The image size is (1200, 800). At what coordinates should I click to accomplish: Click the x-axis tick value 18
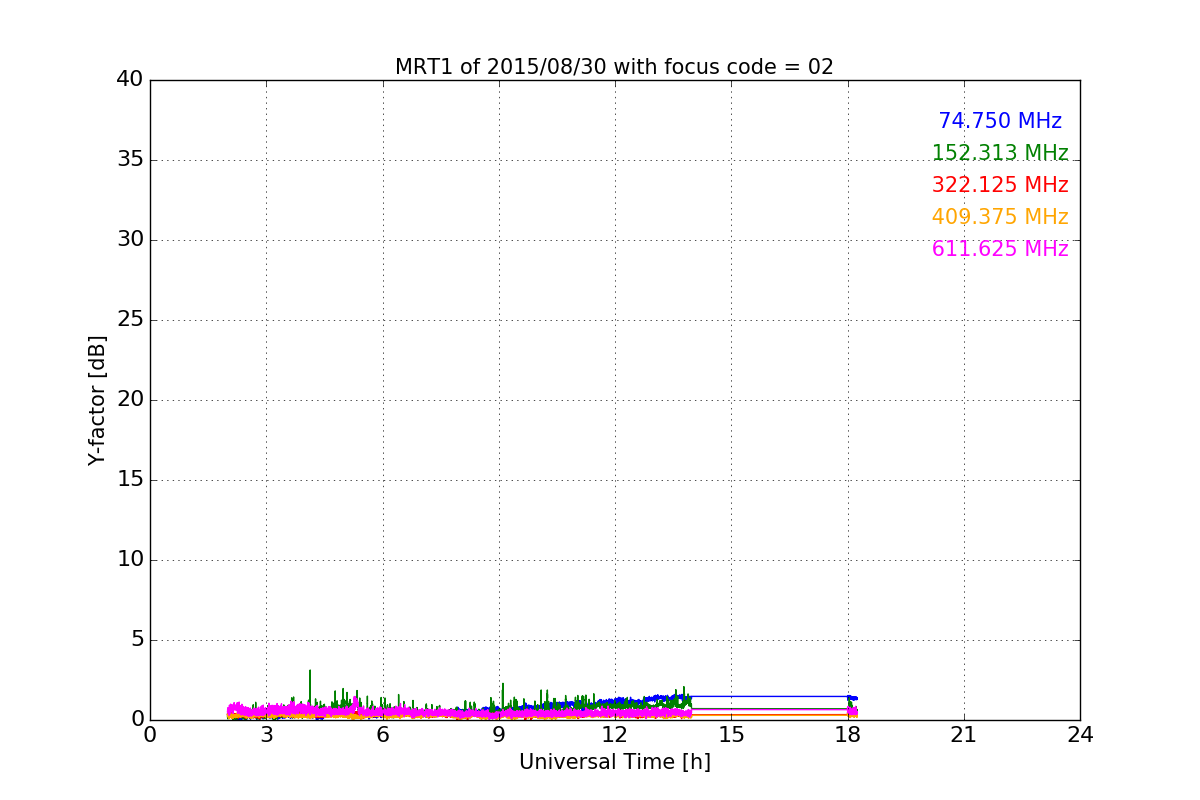848,735
